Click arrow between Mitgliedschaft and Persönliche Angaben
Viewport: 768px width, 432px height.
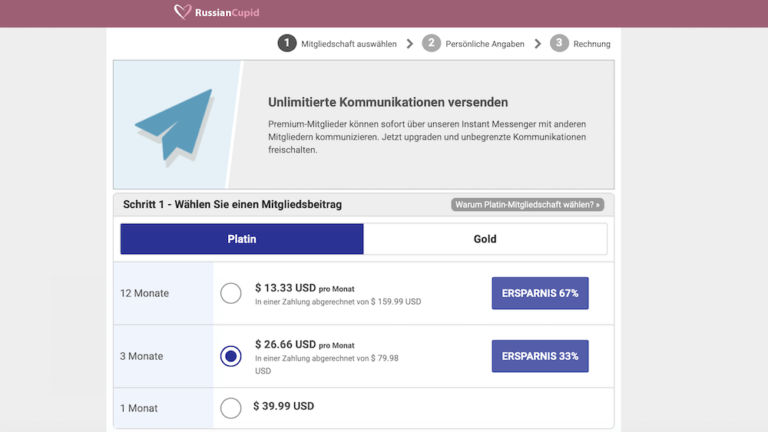(410, 44)
